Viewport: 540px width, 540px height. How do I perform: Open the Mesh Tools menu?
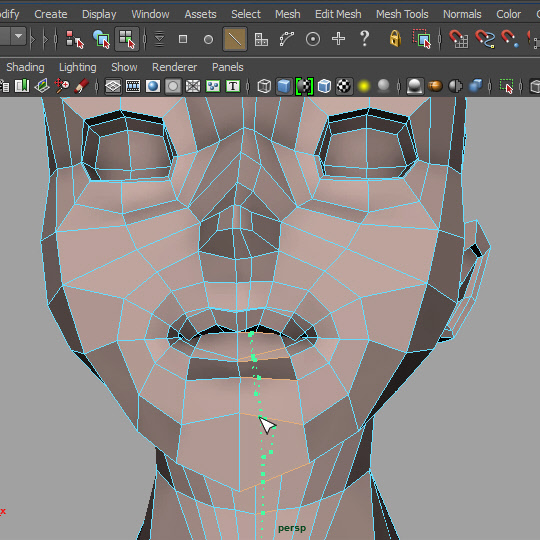[402, 14]
